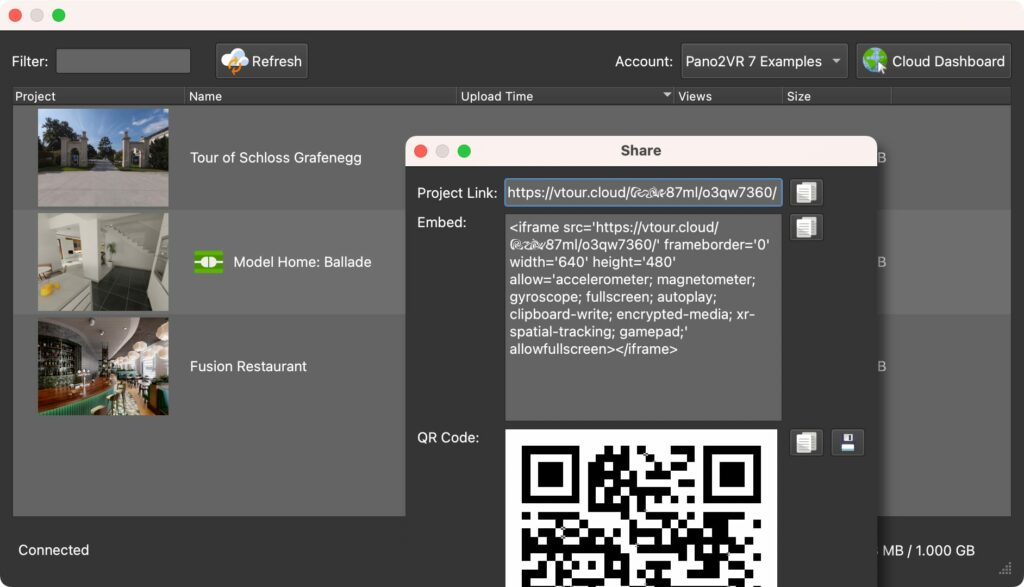
Task: Click the Refresh button
Action: click(x=262, y=61)
